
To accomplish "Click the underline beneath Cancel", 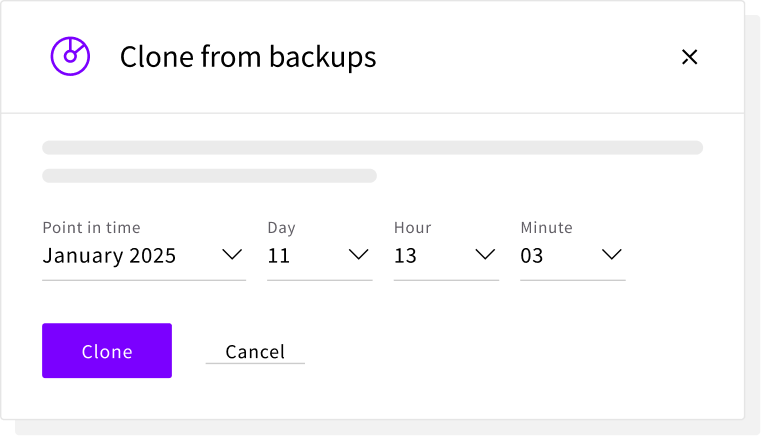I will pos(255,363).
